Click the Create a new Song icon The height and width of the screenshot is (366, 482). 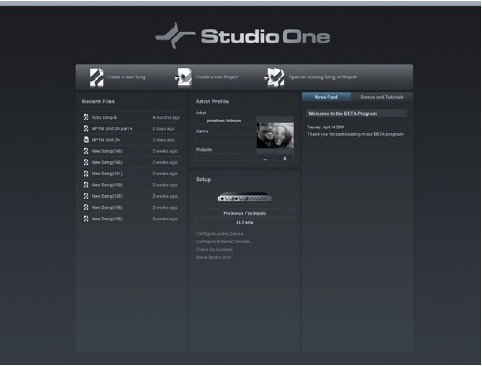(96, 77)
